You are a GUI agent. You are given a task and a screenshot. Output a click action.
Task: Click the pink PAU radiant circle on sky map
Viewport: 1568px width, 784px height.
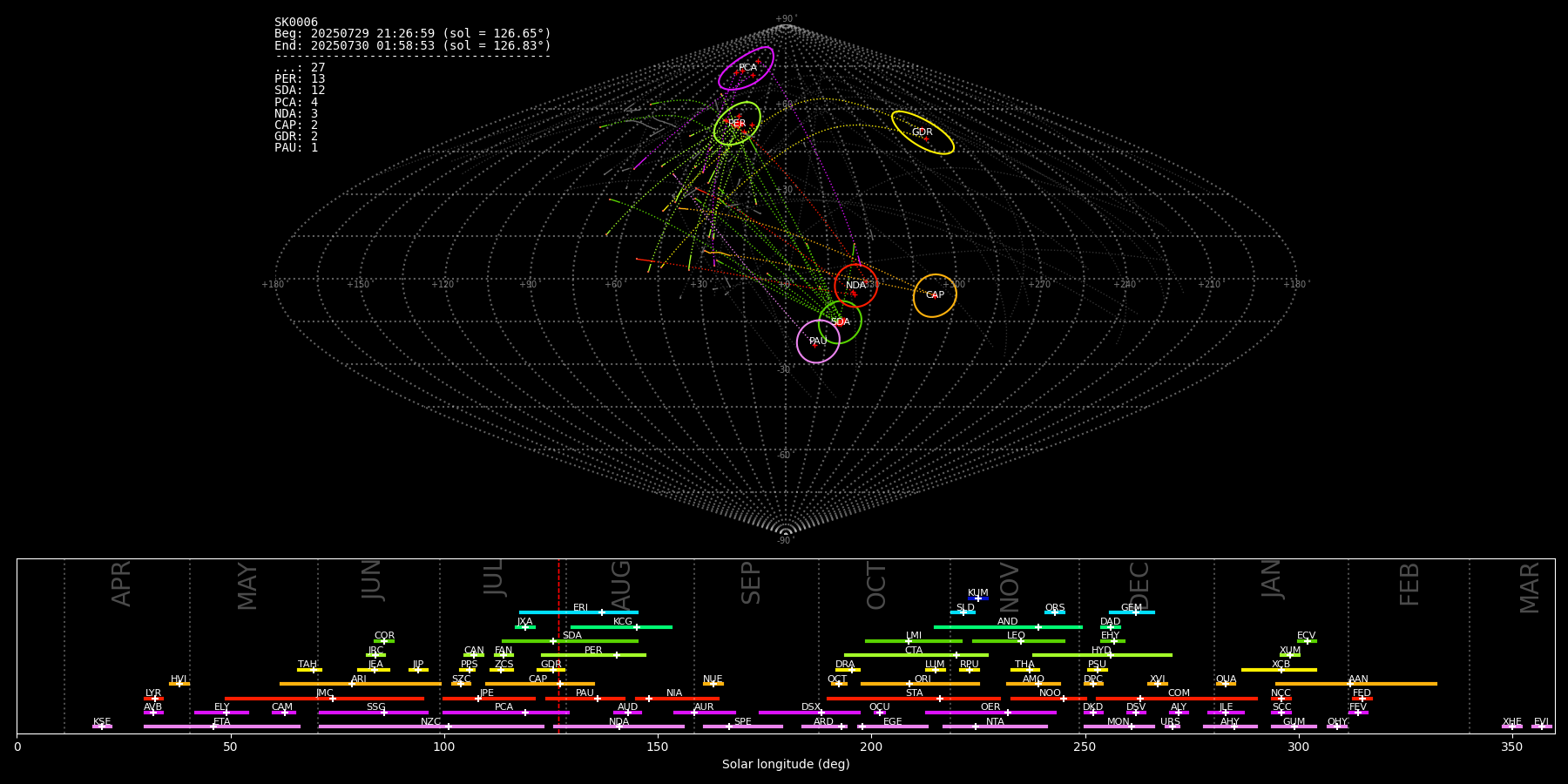[x=818, y=341]
